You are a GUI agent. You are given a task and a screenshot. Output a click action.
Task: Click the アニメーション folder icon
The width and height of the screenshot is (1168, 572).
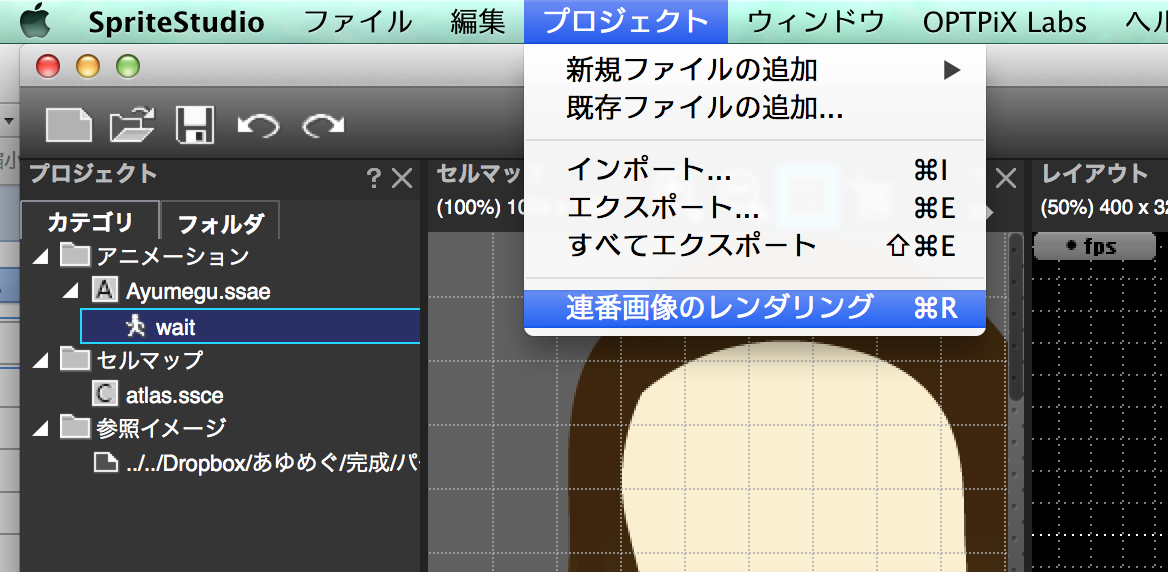click(x=74, y=255)
